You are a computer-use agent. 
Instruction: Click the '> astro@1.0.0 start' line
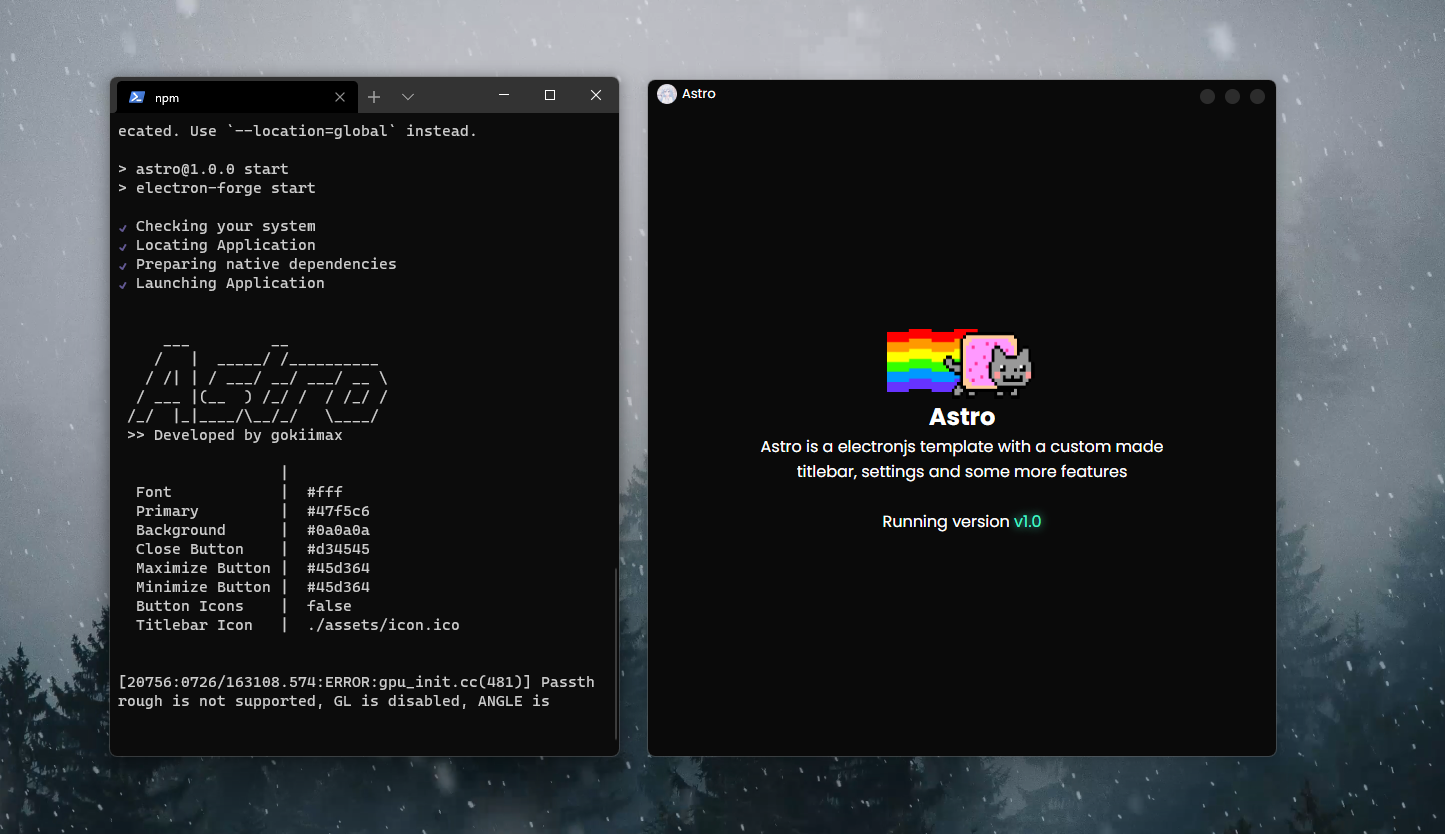pyautogui.click(x=203, y=169)
